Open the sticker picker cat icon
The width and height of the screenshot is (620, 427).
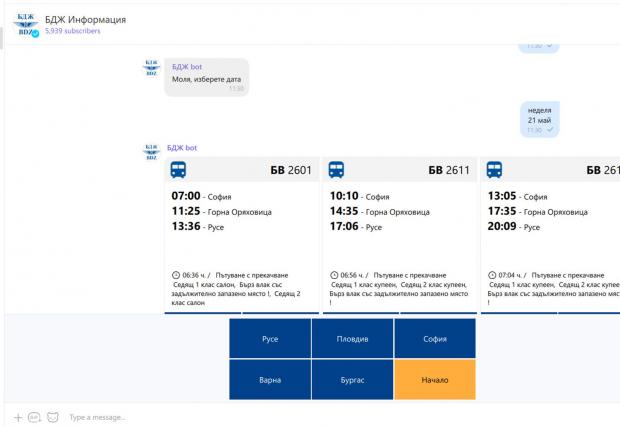53,417
